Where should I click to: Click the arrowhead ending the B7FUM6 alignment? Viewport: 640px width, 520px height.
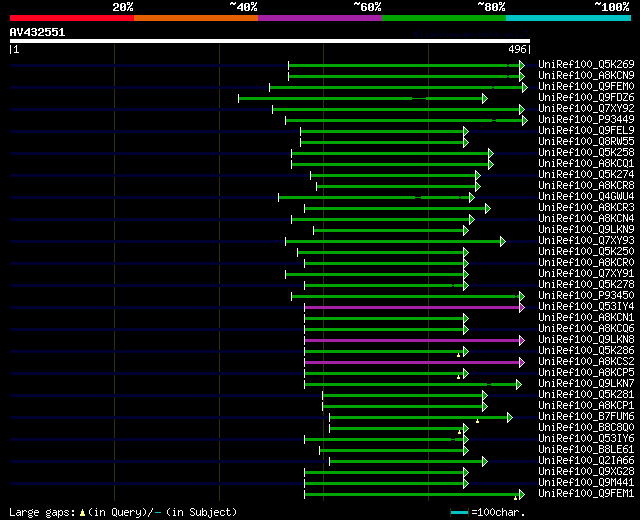pyautogui.click(x=510, y=418)
